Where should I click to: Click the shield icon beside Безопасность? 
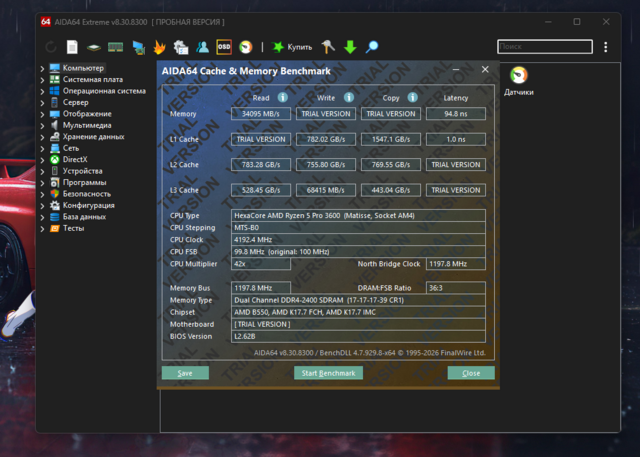click(x=55, y=194)
